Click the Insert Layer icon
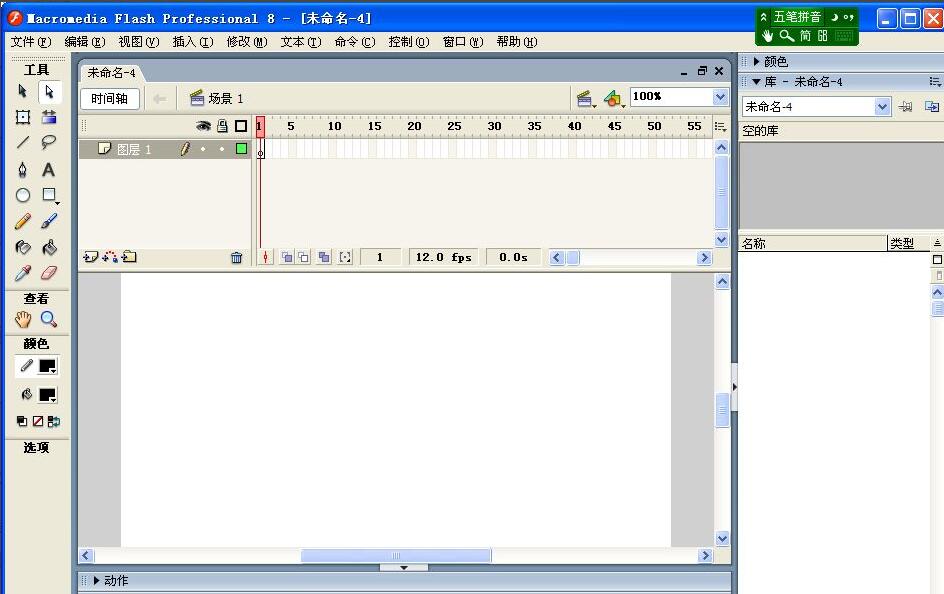944x594 pixels. point(90,257)
